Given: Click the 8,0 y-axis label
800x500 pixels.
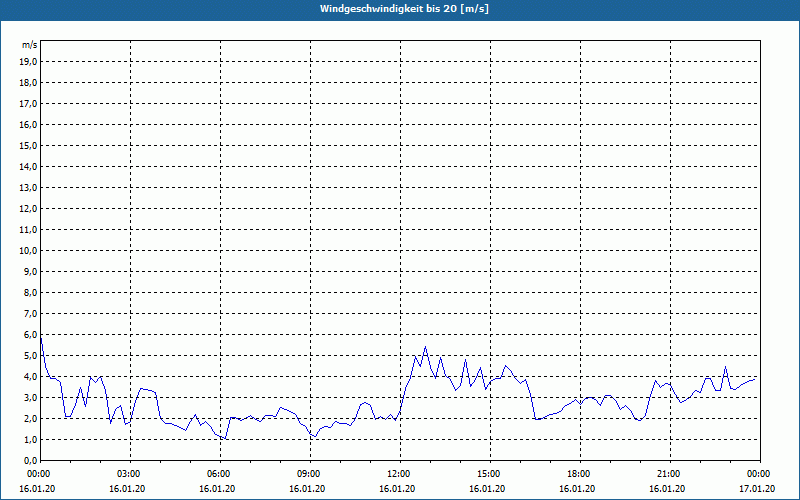Looking at the screenshot, I should point(30,292).
